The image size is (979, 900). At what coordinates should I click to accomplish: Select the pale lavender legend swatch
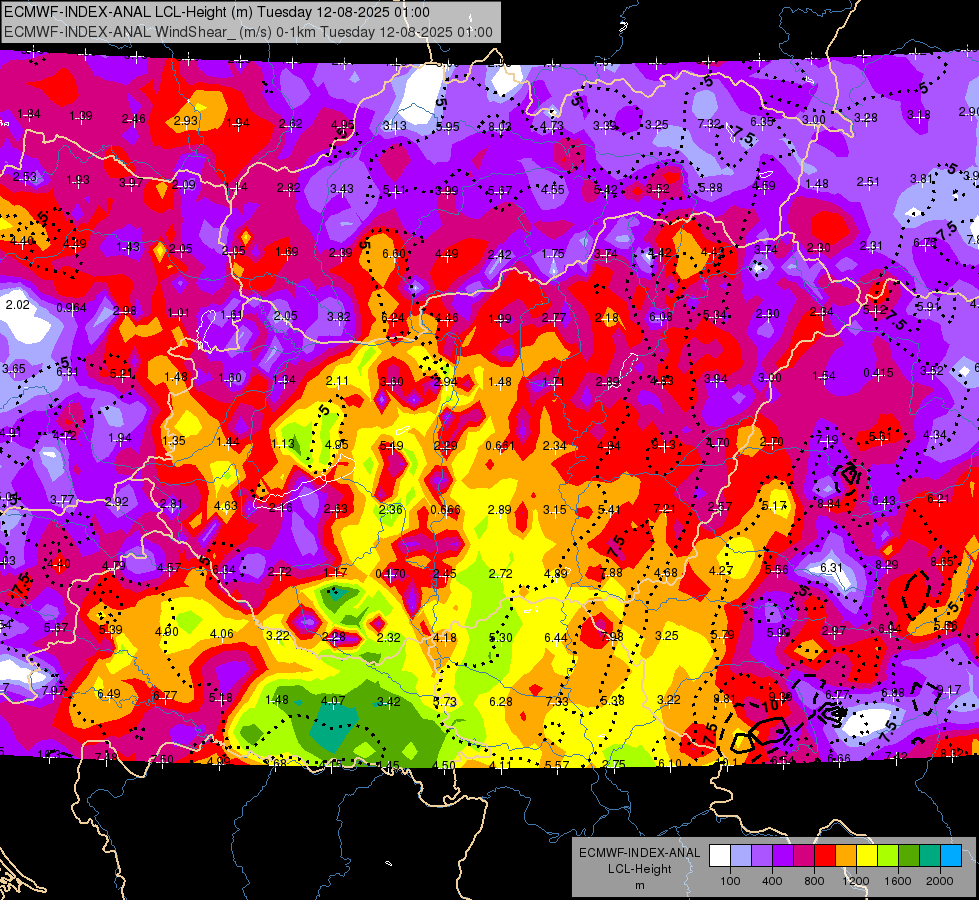coord(741,856)
